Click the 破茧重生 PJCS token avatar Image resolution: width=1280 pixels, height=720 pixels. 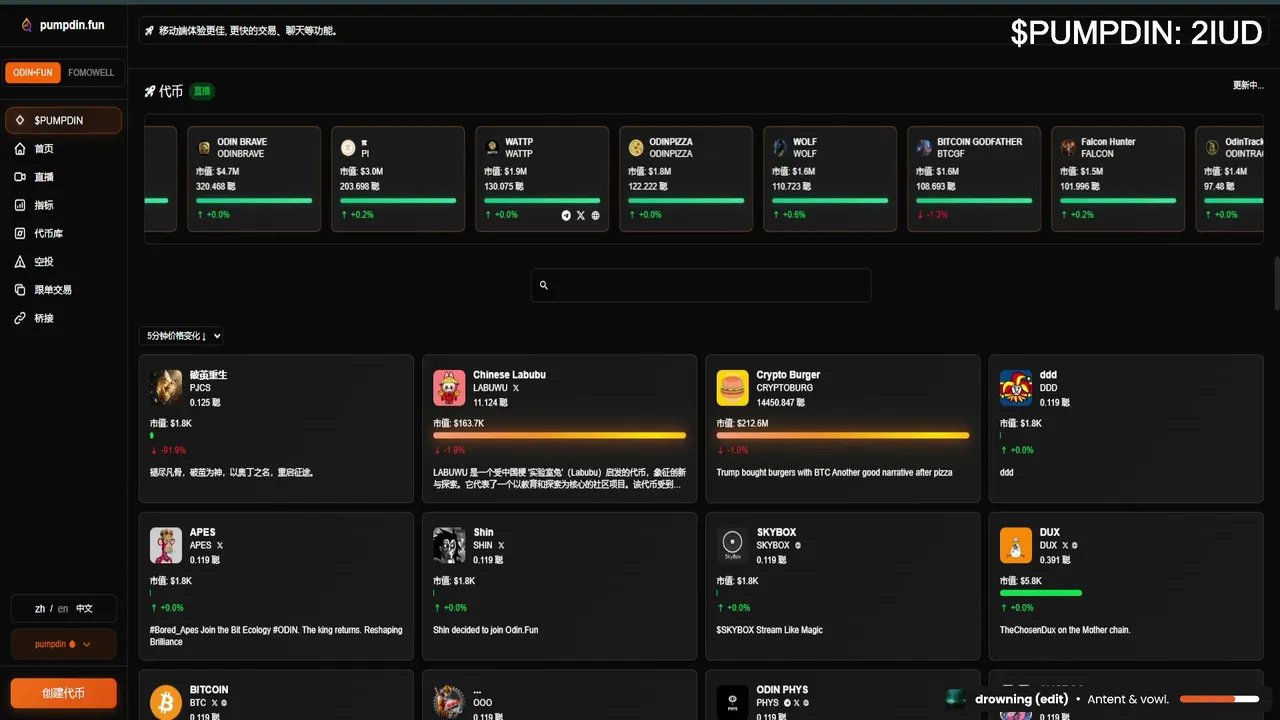click(166, 388)
